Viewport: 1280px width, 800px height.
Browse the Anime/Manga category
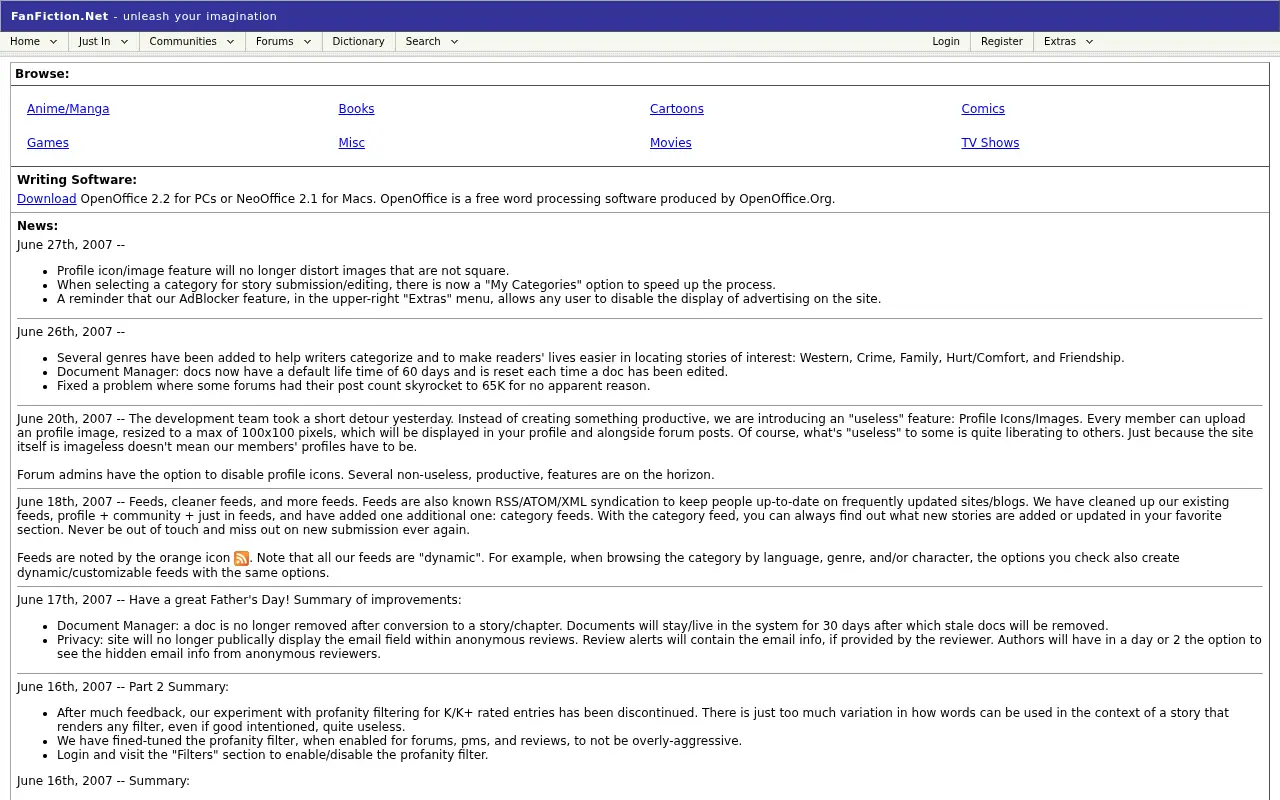[68, 109]
